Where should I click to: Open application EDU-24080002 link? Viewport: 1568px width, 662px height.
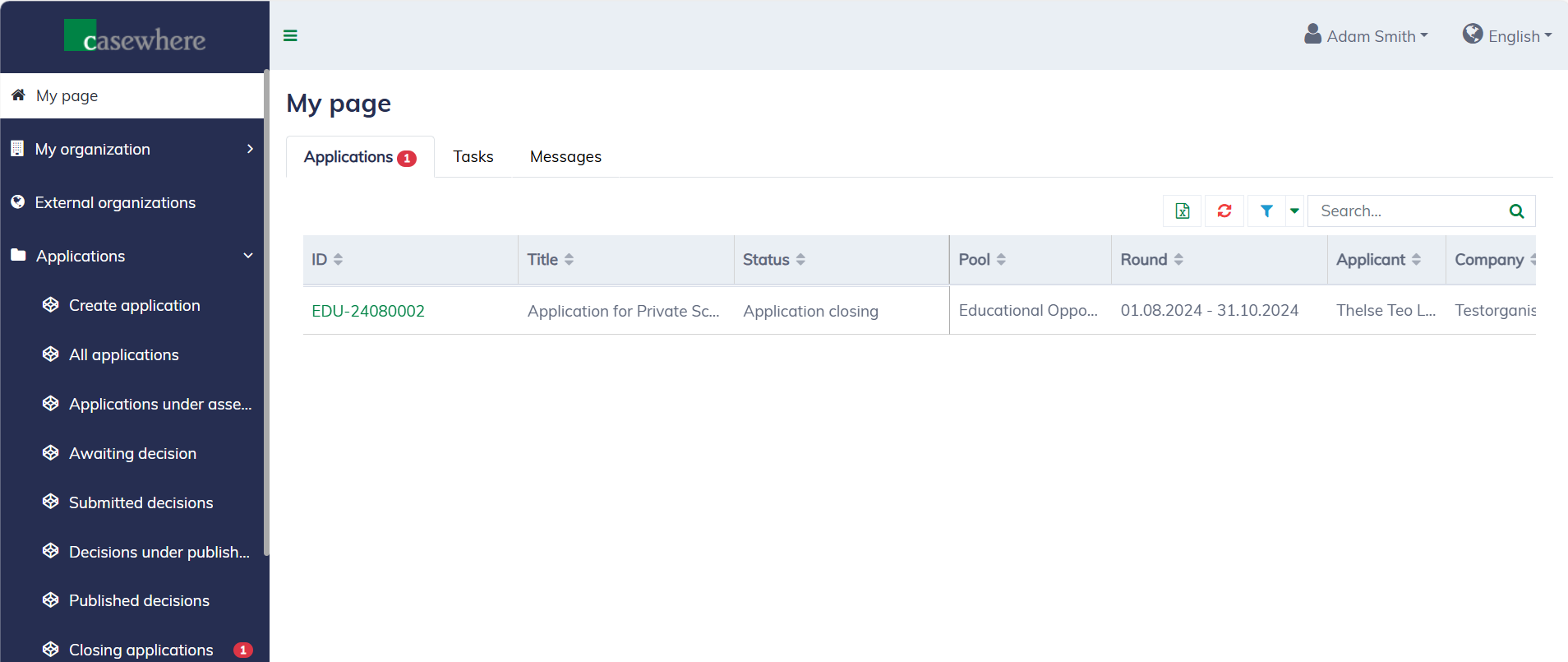(368, 311)
